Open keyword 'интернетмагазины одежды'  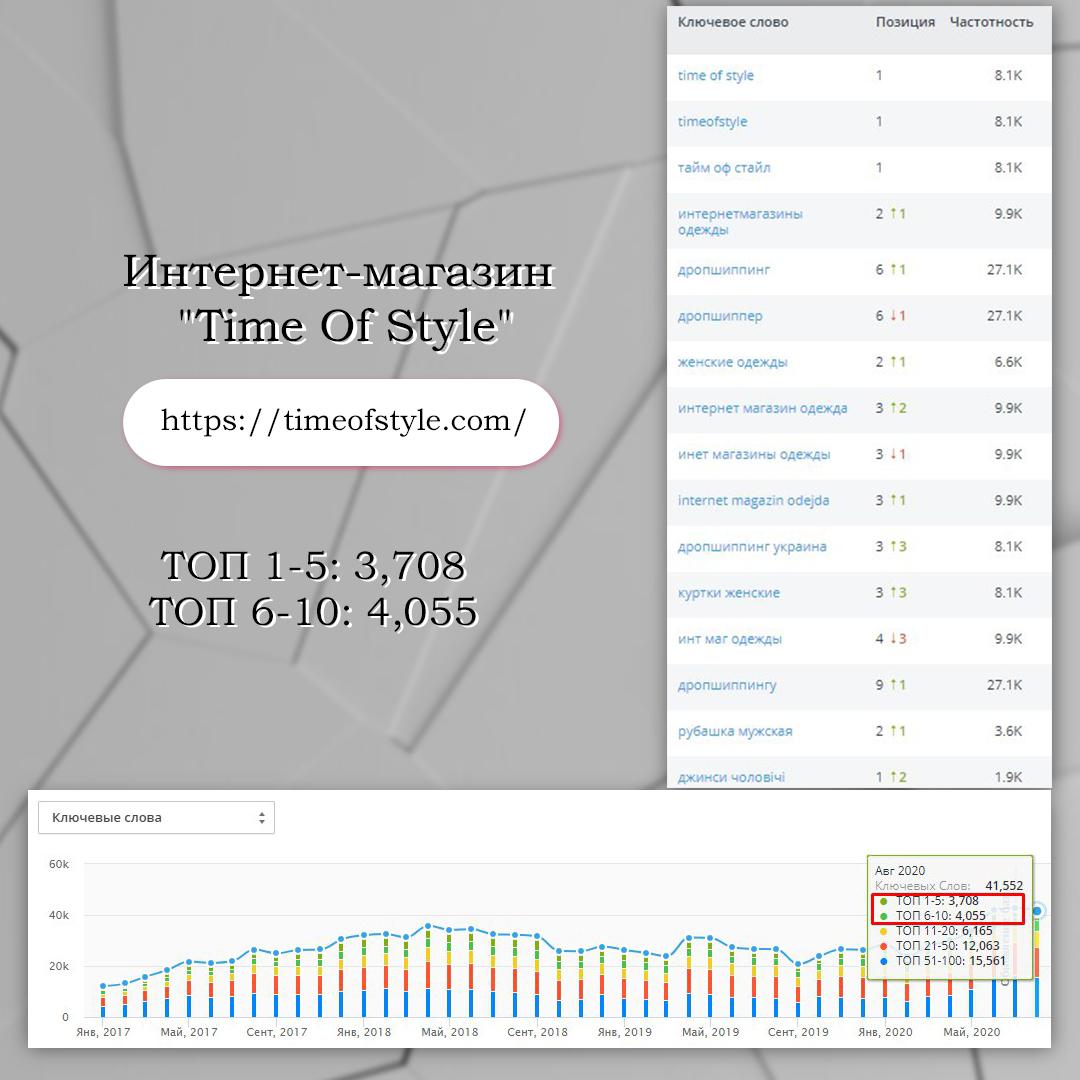[740, 221]
